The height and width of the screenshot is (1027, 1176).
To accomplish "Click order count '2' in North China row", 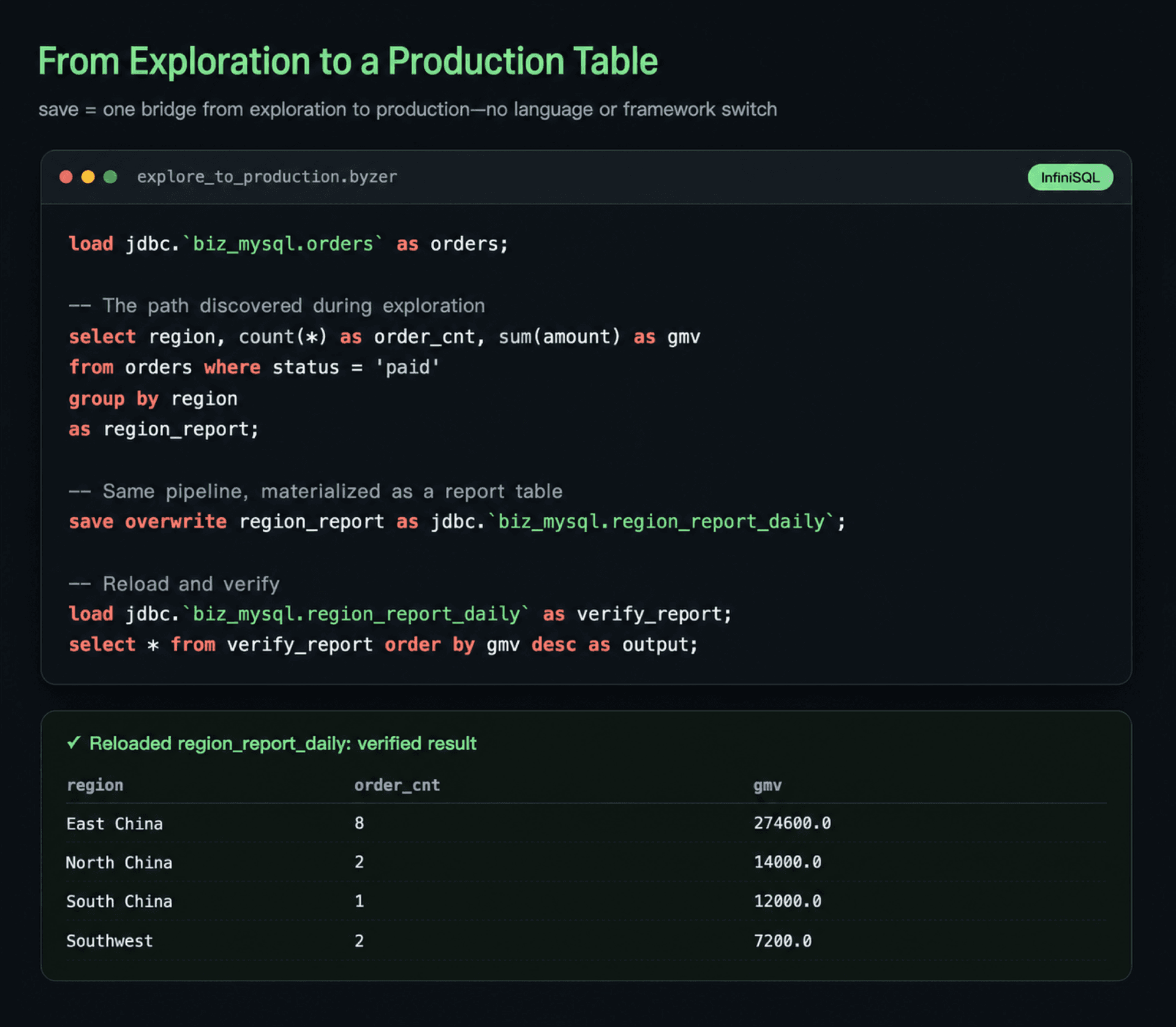I will click(360, 862).
